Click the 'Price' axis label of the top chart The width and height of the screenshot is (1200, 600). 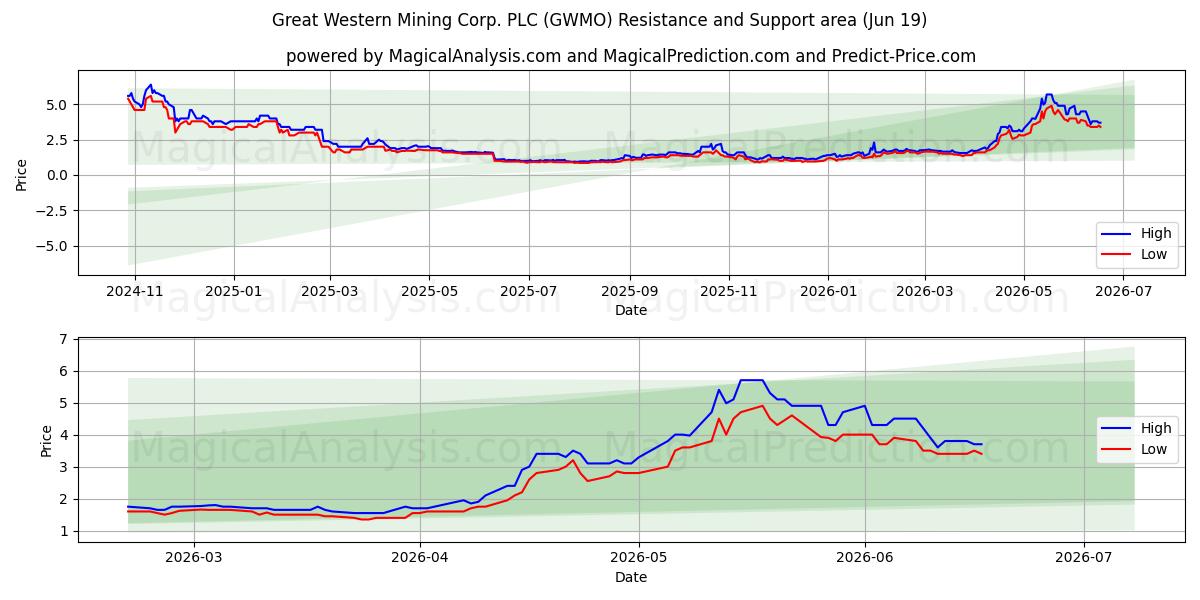coord(22,174)
